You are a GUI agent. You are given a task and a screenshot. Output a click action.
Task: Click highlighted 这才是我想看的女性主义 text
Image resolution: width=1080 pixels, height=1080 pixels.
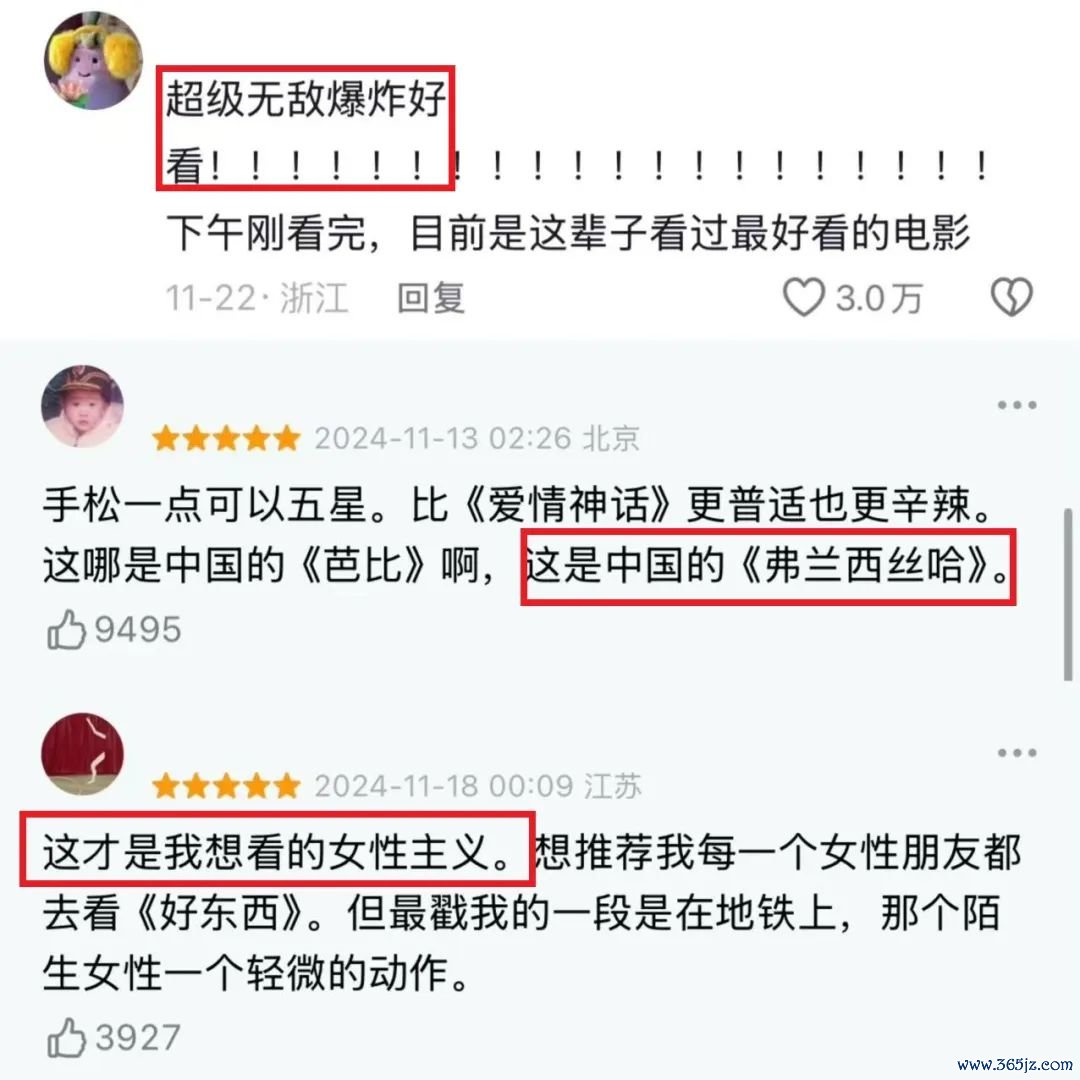[277, 849]
